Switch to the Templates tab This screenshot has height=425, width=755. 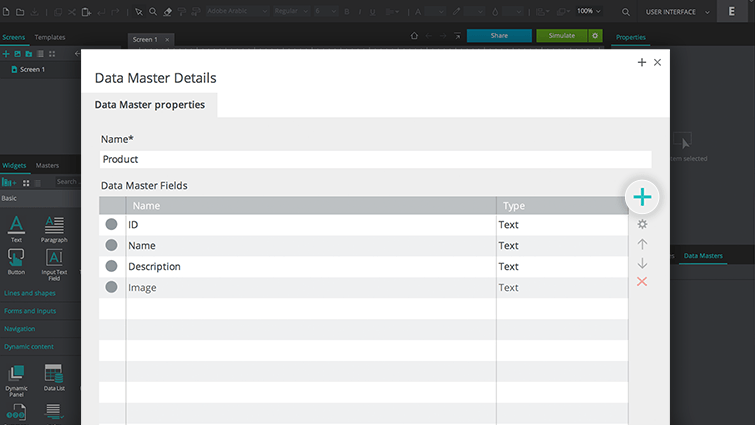pos(50,37)
